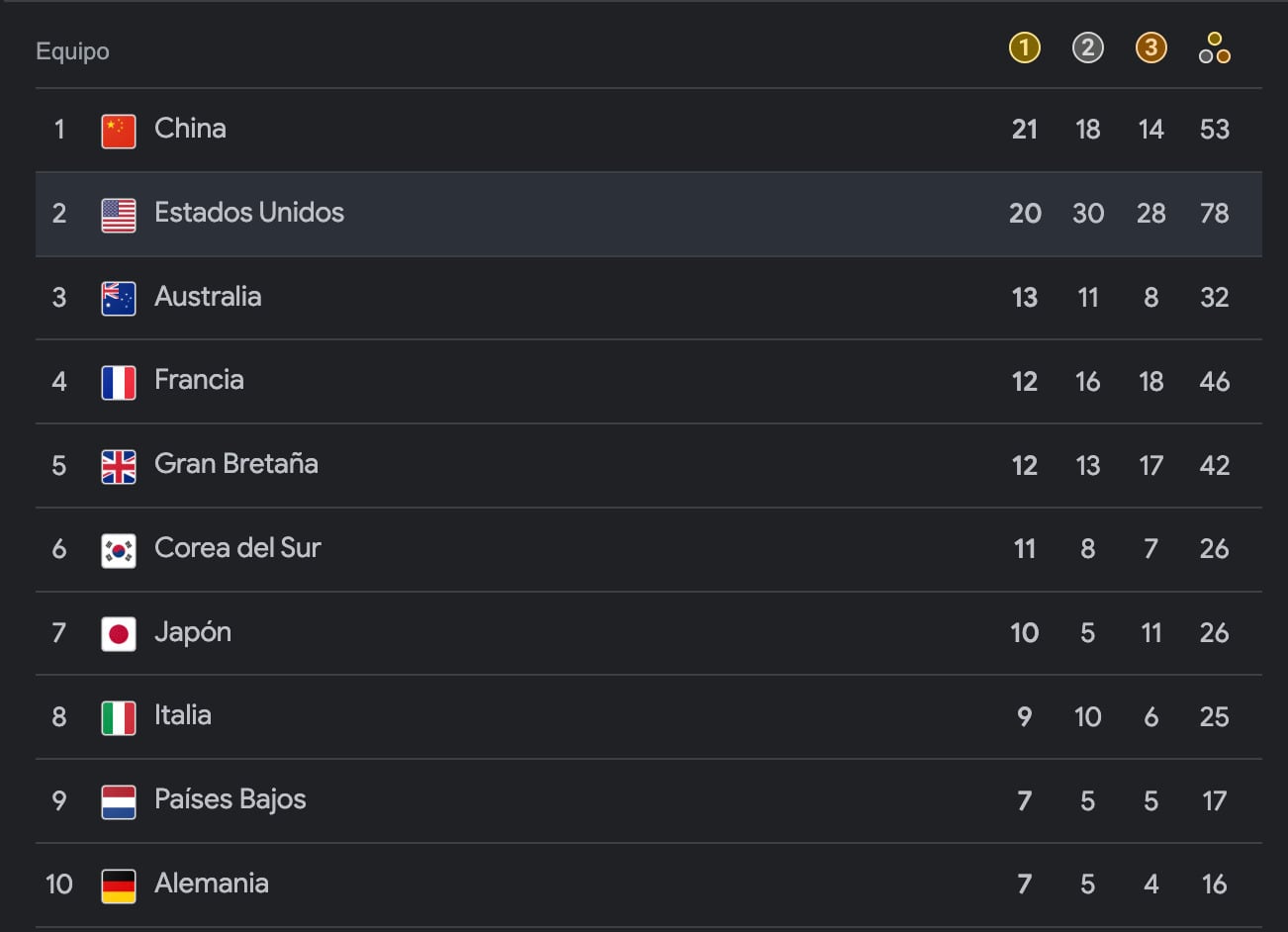This screenshot has height=932, width=1288.
Task: Click the Estados Unidos flag icon
Action: 119,215
